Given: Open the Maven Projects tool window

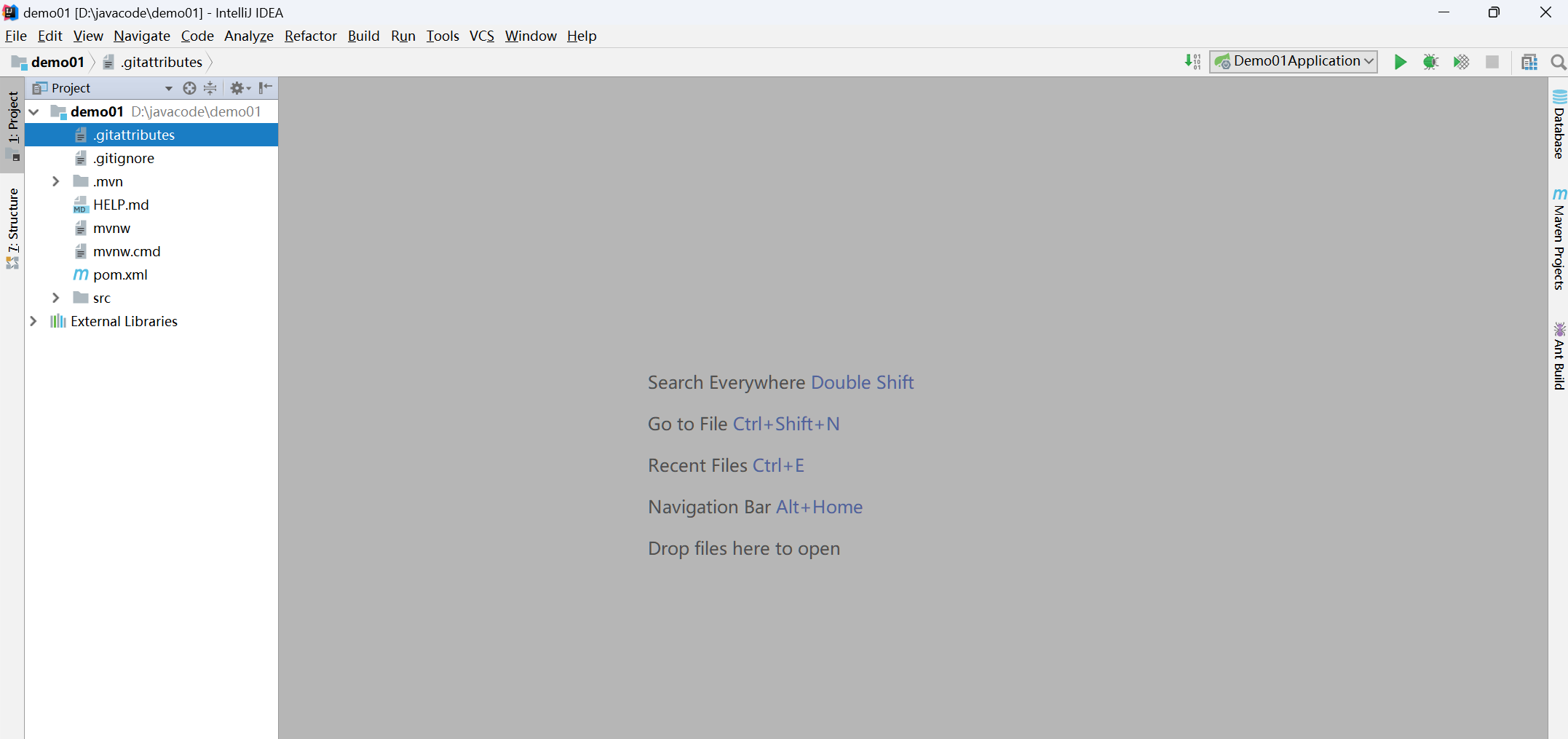Looking at the screenshot, I should click(x=1559, y=239).
